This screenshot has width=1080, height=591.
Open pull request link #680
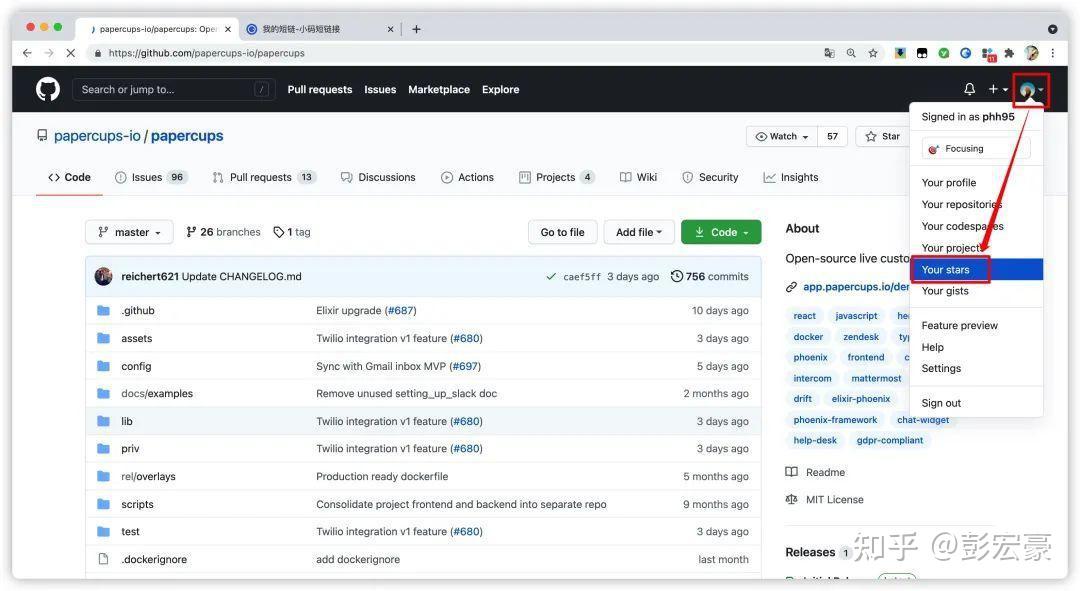click(x=466, y=338)
